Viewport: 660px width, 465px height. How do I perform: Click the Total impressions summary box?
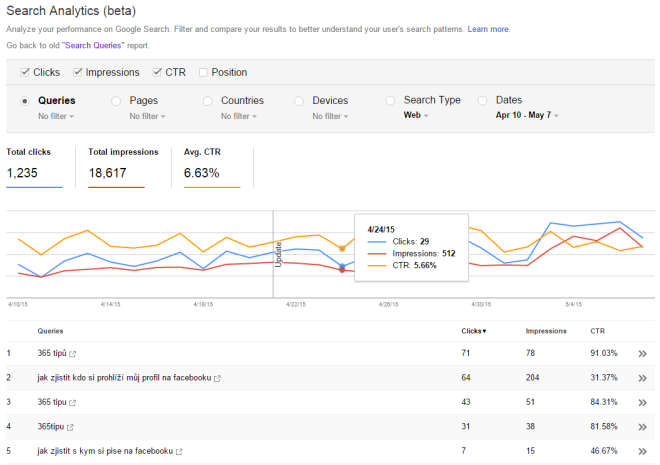click(123, 167)
